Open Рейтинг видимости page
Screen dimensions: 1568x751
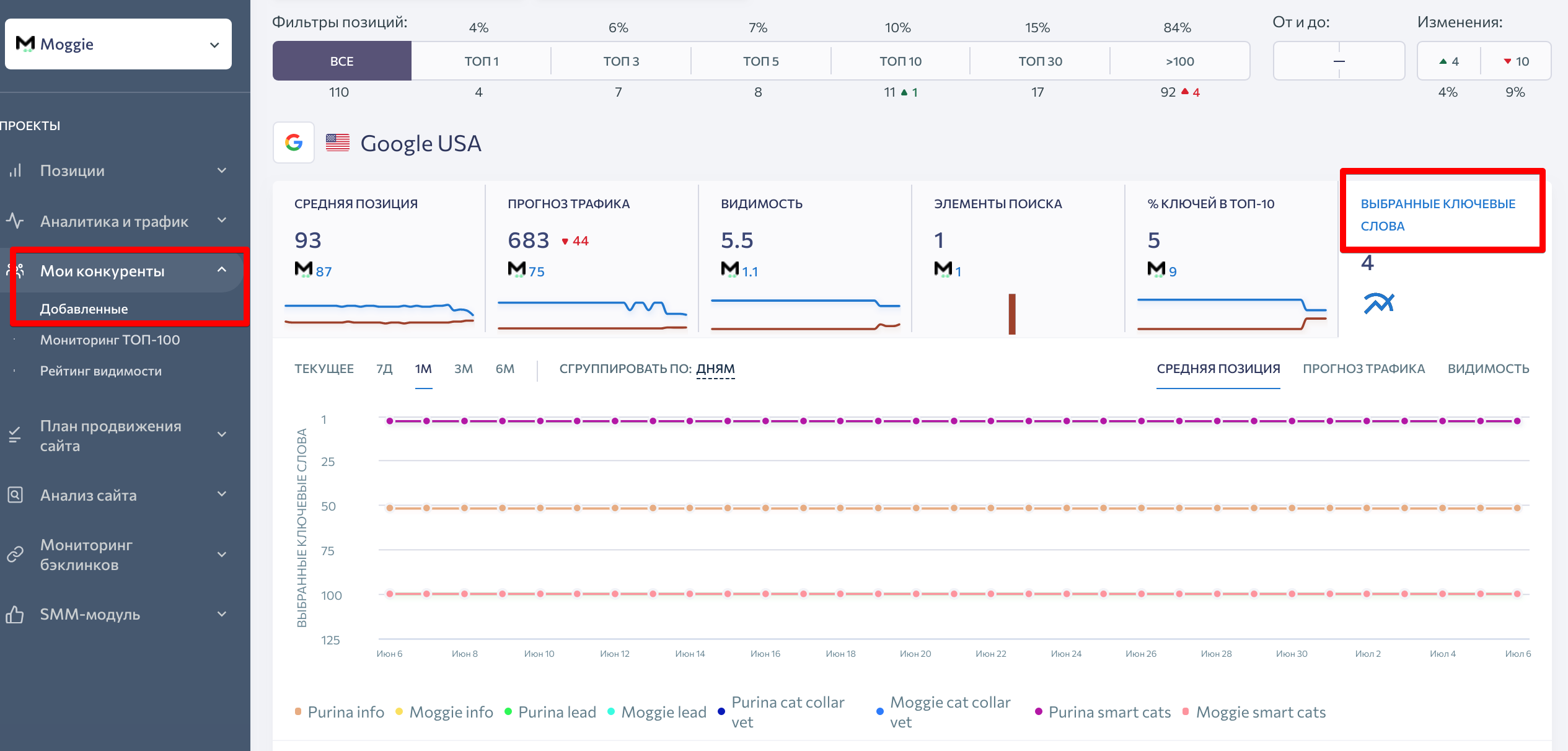click(x=100, y=371)
